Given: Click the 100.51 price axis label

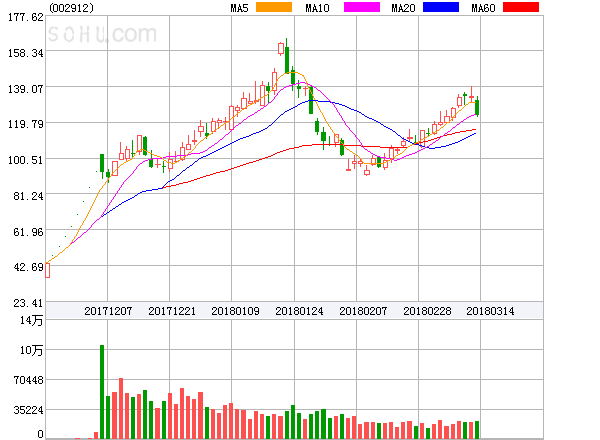Looking at the screenshot, I should coord(26,160).
